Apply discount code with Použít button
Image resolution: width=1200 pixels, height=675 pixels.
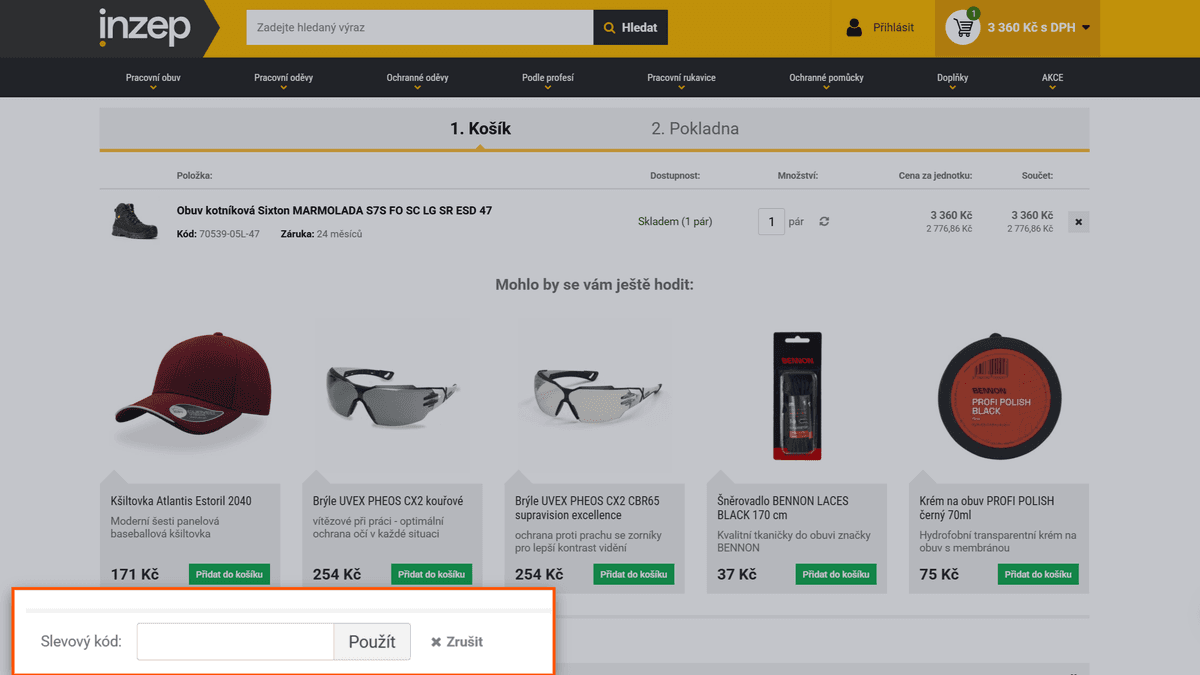pyautogui.click(x=372, y=642)
